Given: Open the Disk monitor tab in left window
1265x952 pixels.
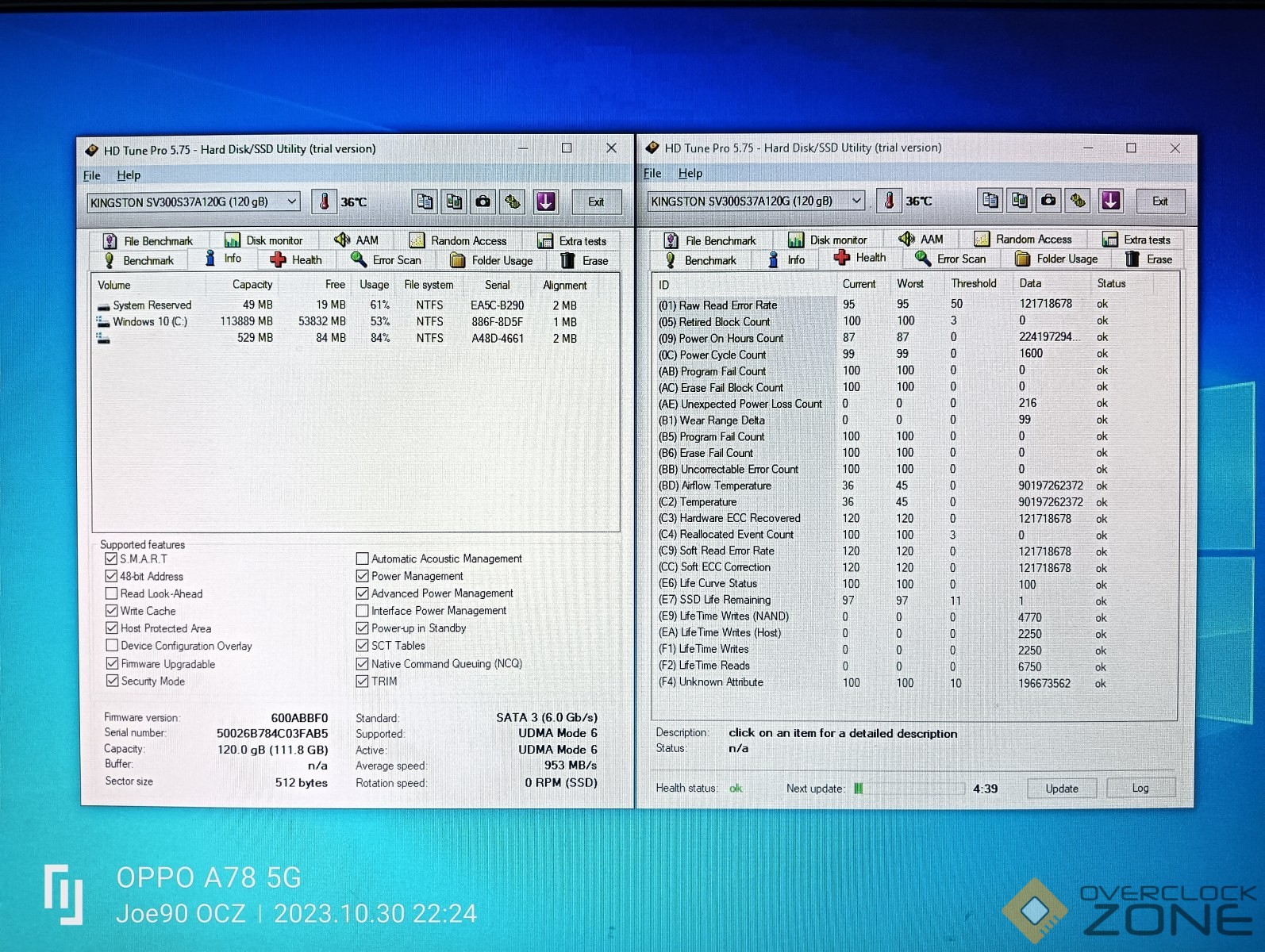Looking at the screenshot, I should point(263,240).
